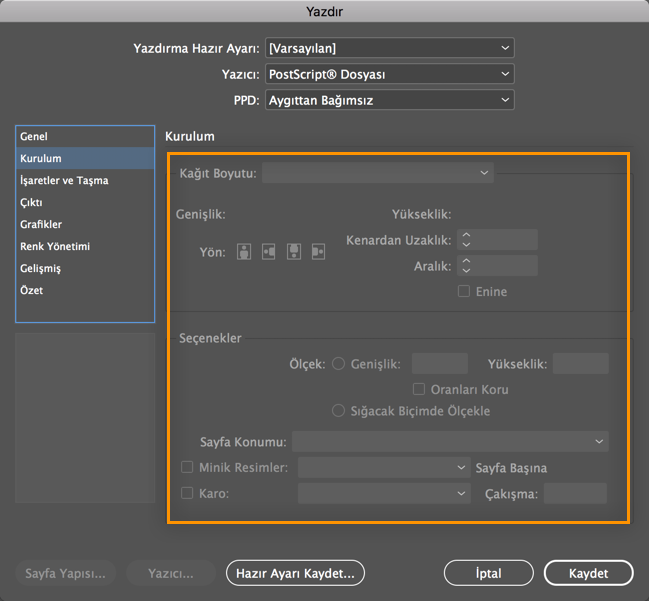Click the Kaydet button
Image resolution: width=649 pixels, height=601 pixels.
click(x=589, y=573)
